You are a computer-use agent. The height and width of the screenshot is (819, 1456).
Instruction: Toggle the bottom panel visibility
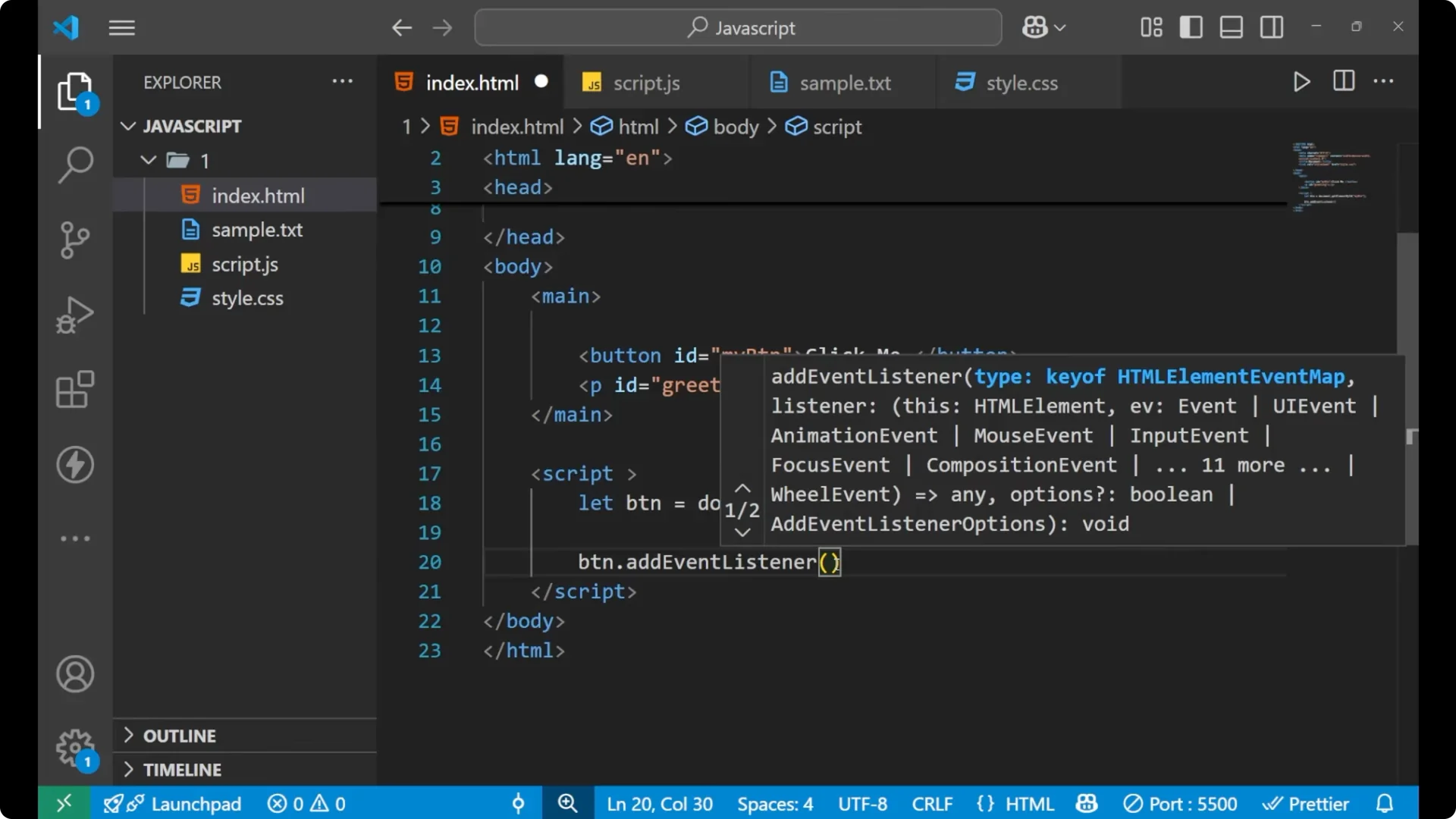pyautogui.click(x=1231, y=27)
